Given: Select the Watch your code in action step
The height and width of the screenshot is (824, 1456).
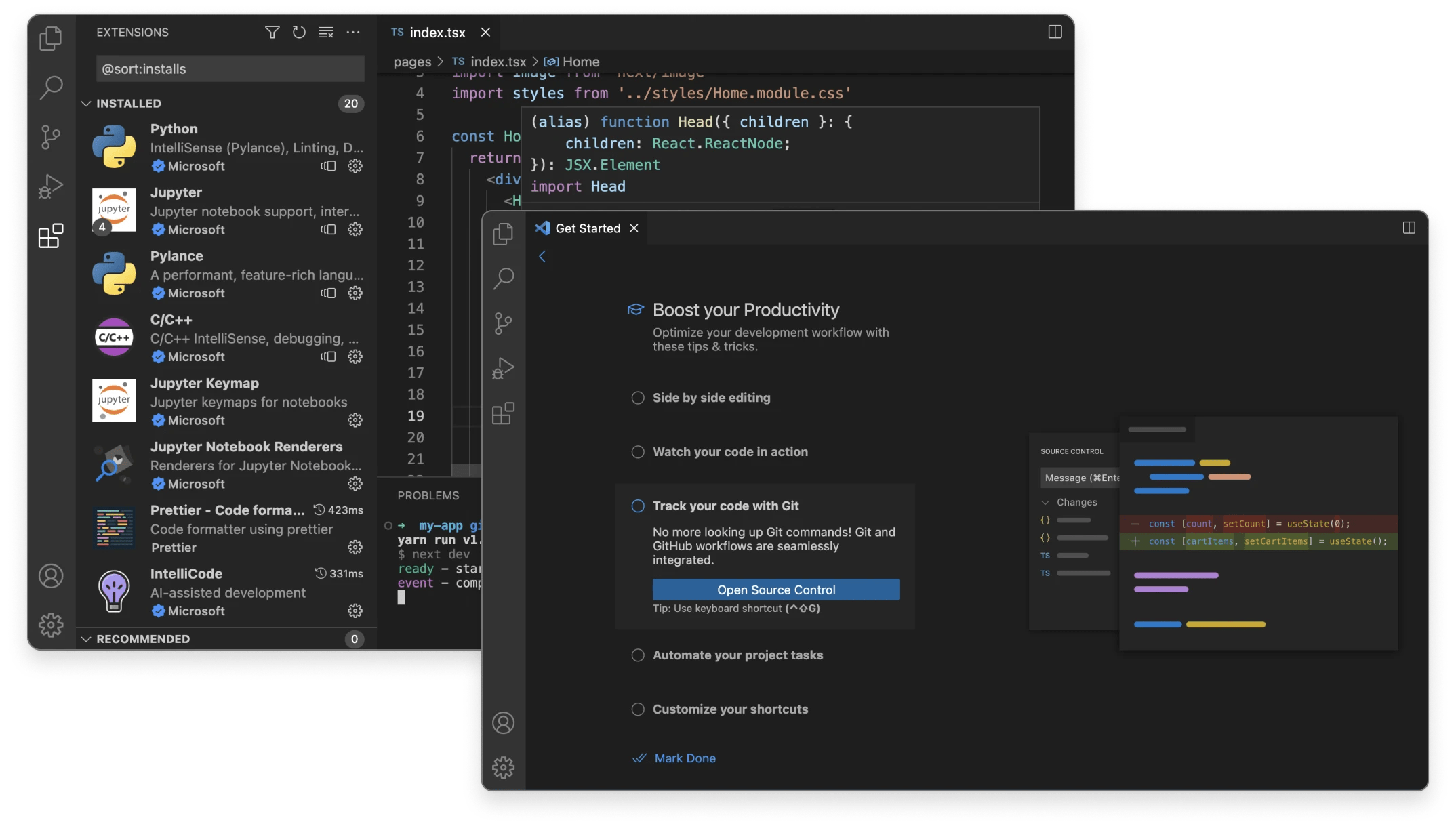Looking at the screenshot, I should 729,452.
